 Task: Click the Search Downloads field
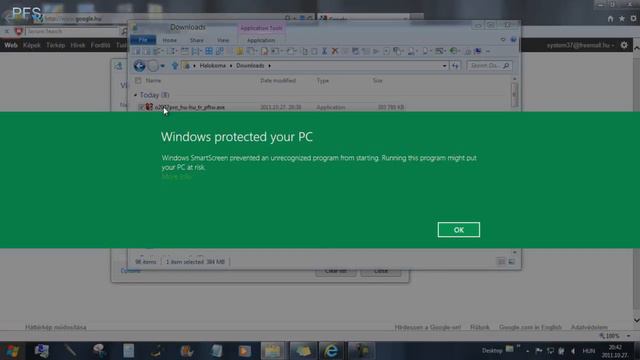click(x=489, y=66)
